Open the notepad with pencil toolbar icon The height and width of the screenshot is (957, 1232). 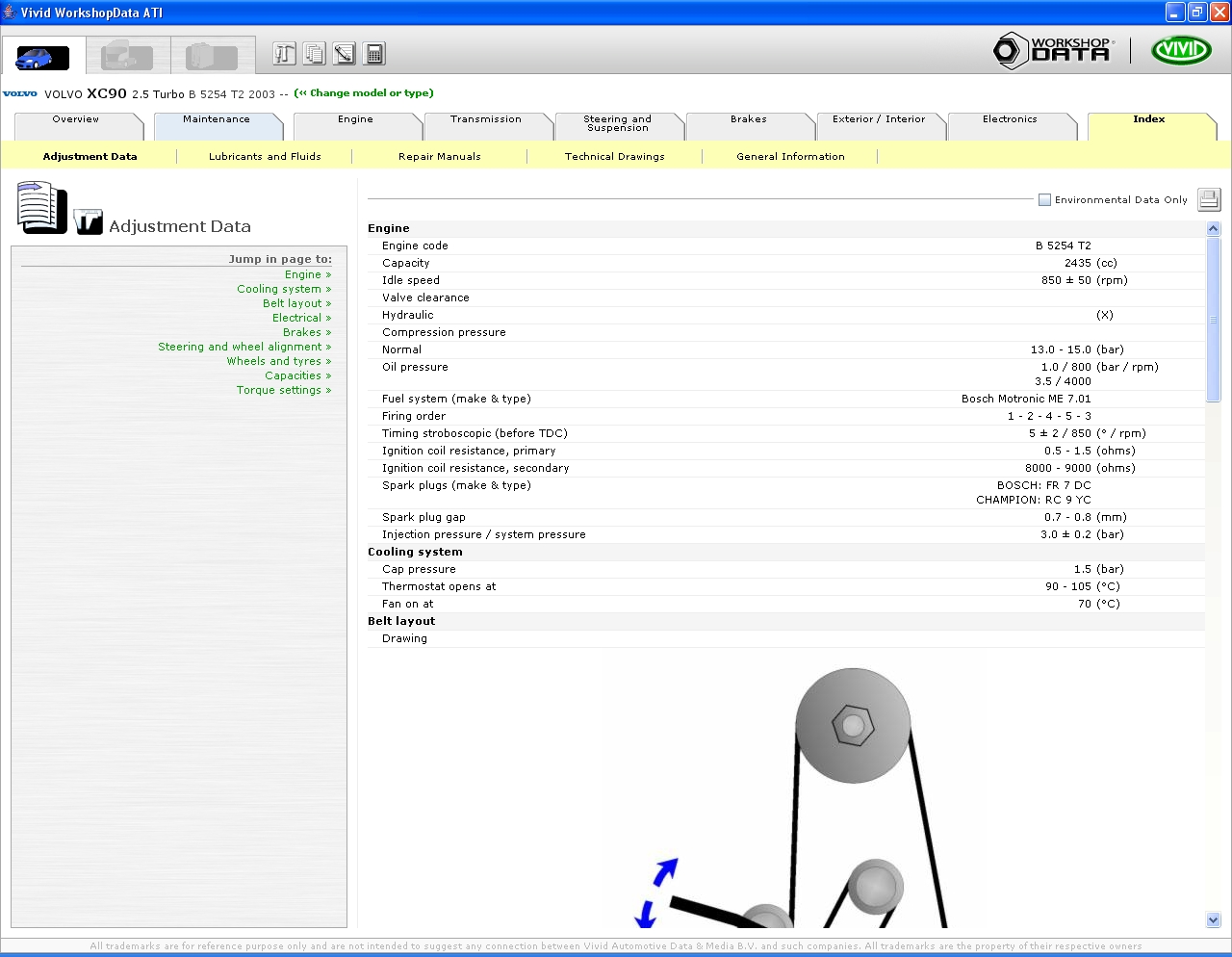(345, 54)
